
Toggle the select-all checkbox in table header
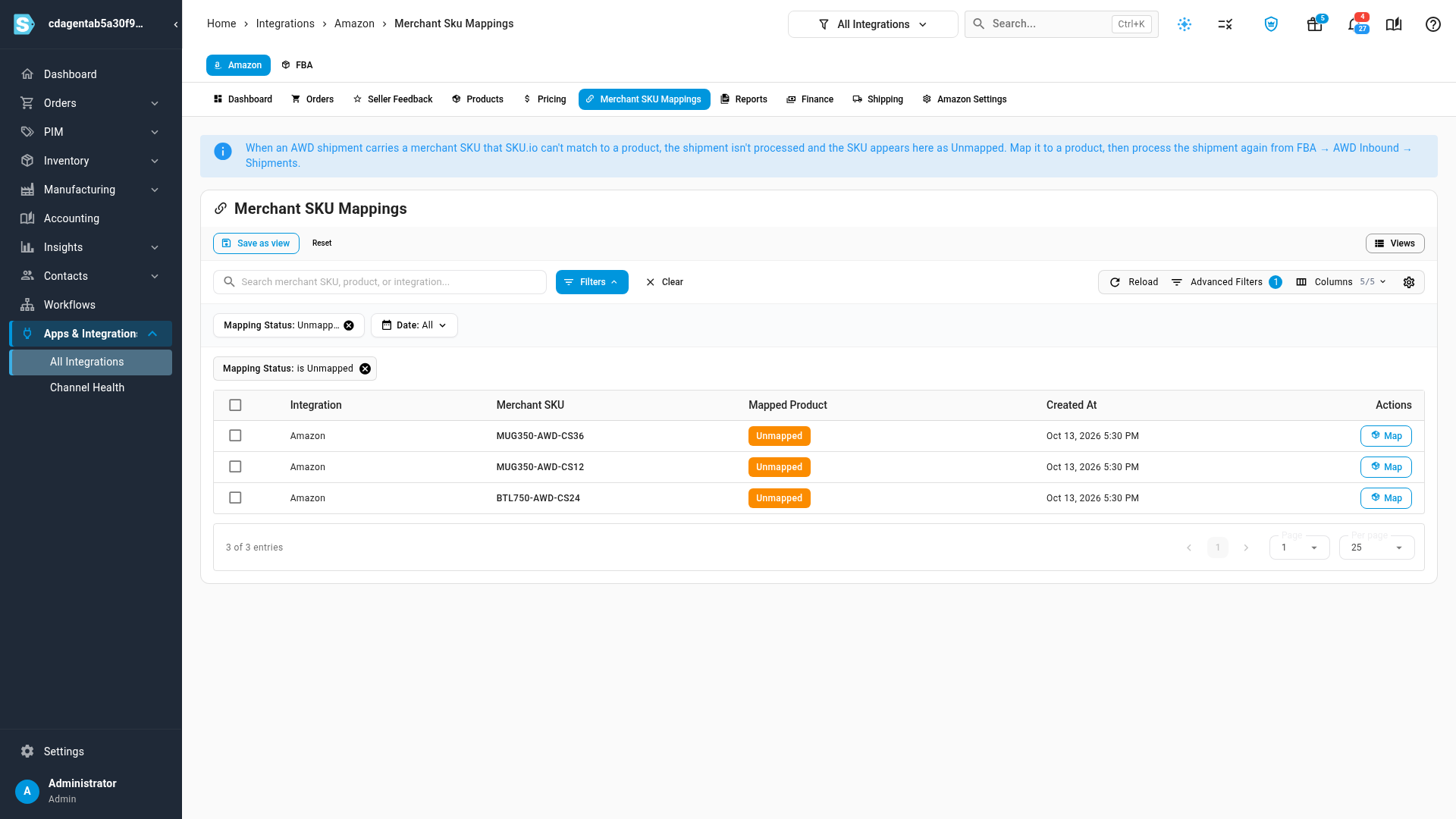(x=235, y=405)
